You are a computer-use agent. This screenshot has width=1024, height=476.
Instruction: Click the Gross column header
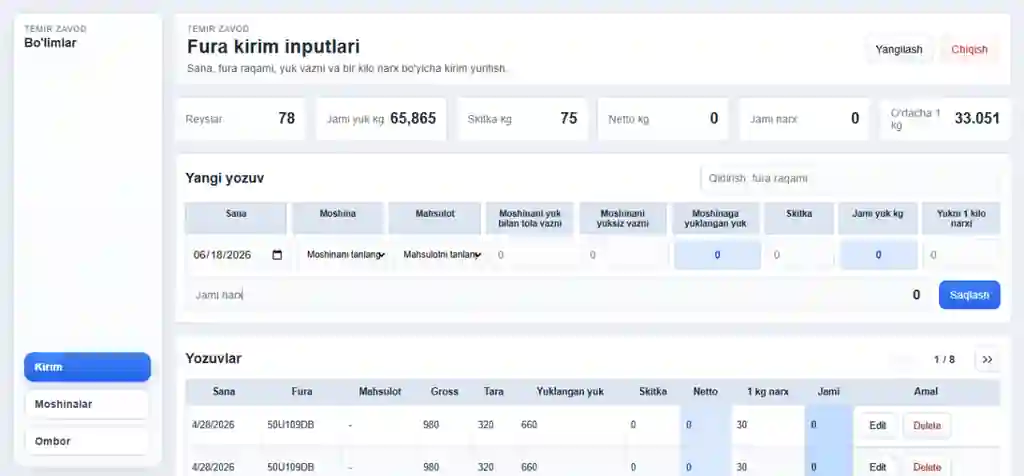[445, 392]
